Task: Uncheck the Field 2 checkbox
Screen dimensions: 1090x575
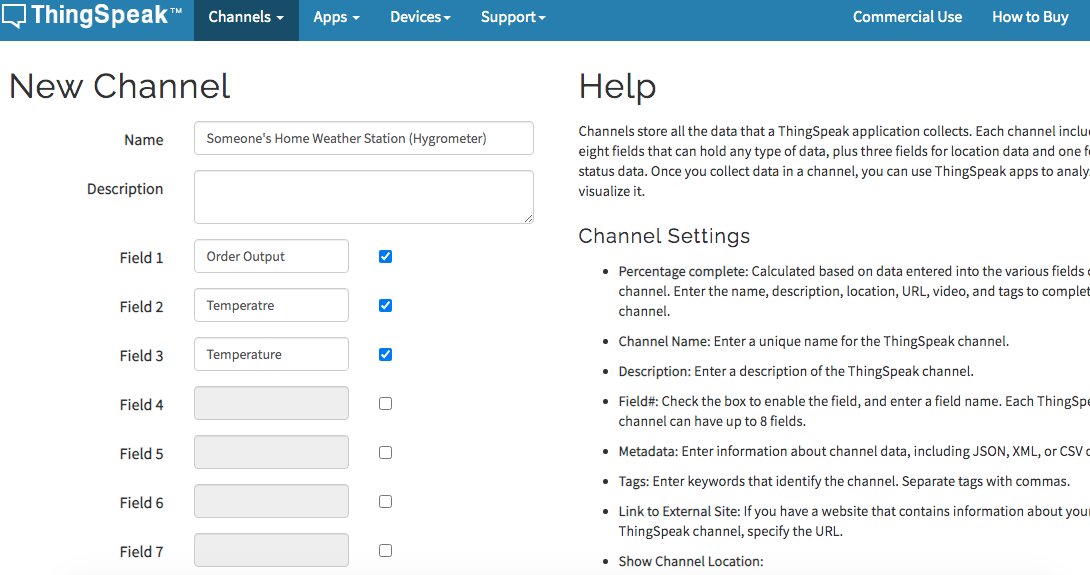Action: 386,306
